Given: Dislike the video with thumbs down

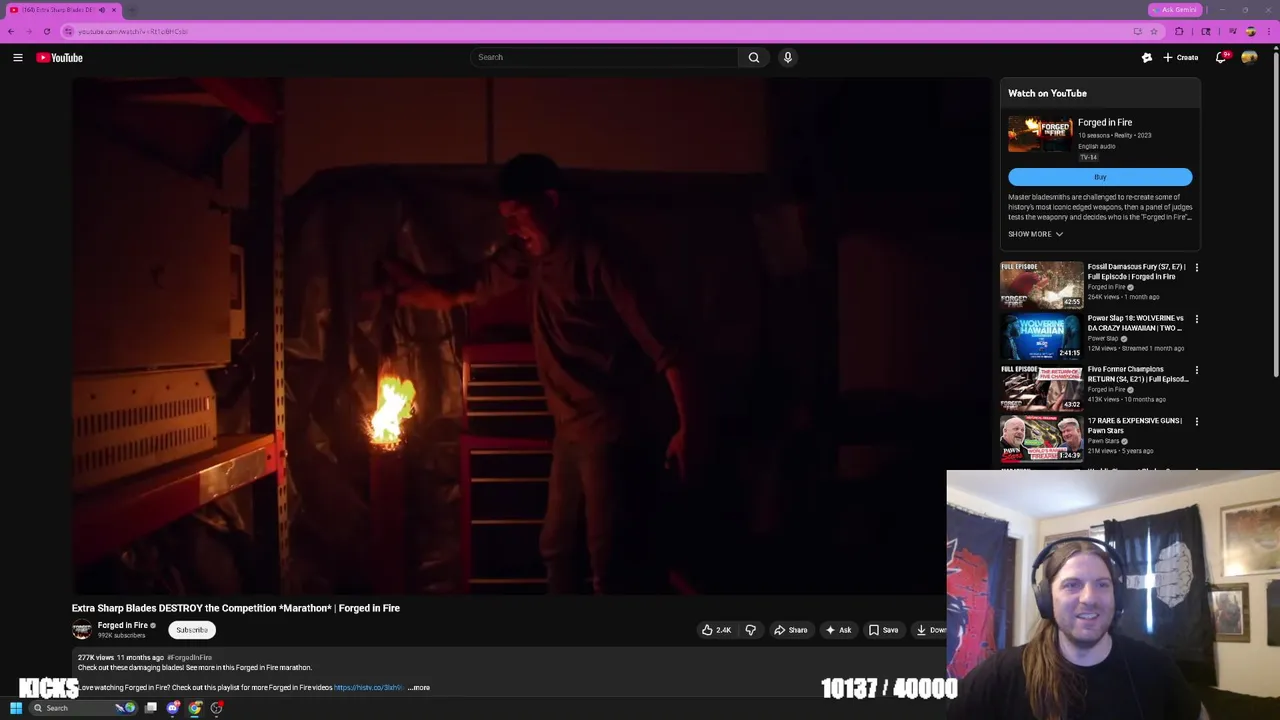Looking at the screenshot, I should [x=750, y=630].
